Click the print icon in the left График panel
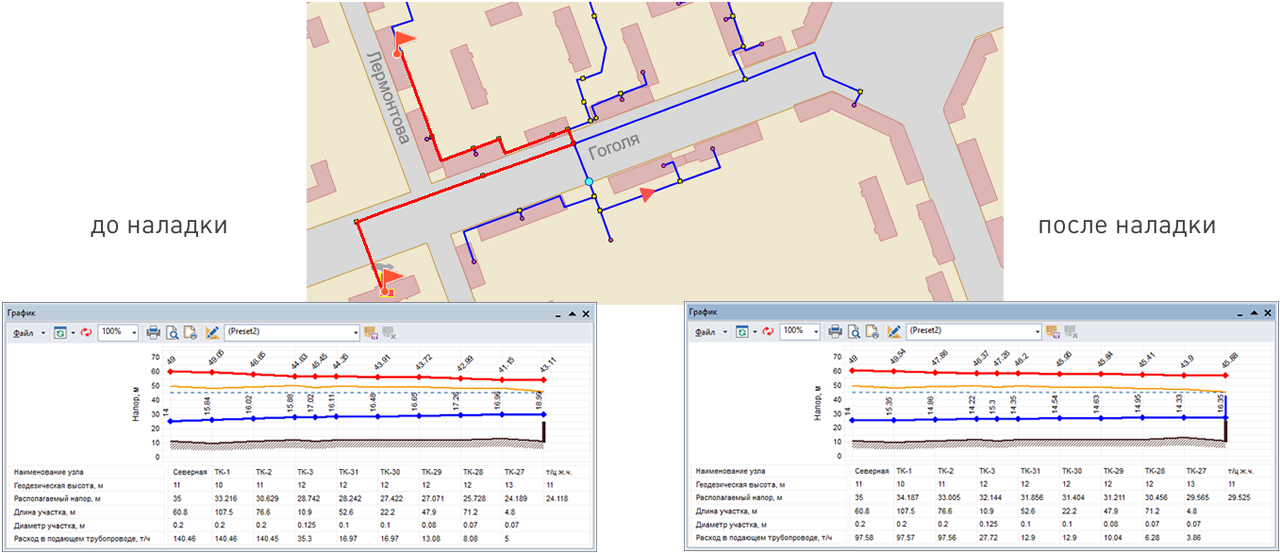The image size is (1280, 553). [x=153, y=332]
